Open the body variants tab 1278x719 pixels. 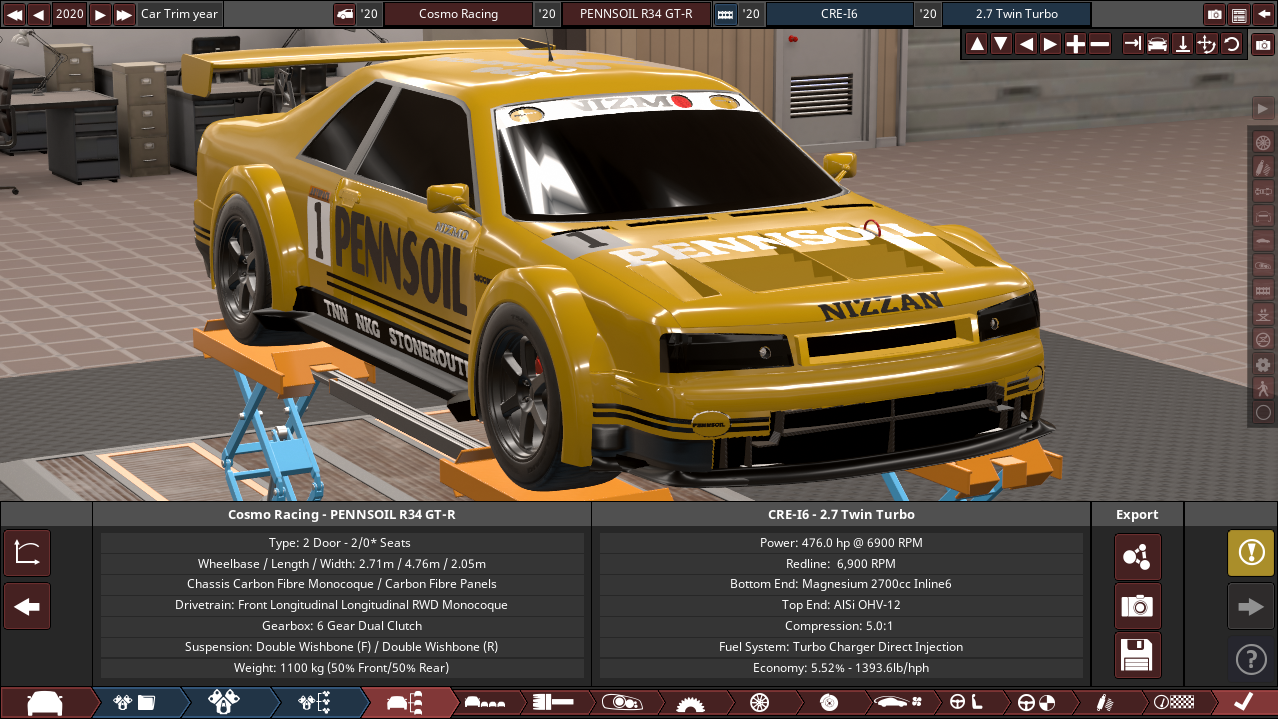(x=484, y=703)
